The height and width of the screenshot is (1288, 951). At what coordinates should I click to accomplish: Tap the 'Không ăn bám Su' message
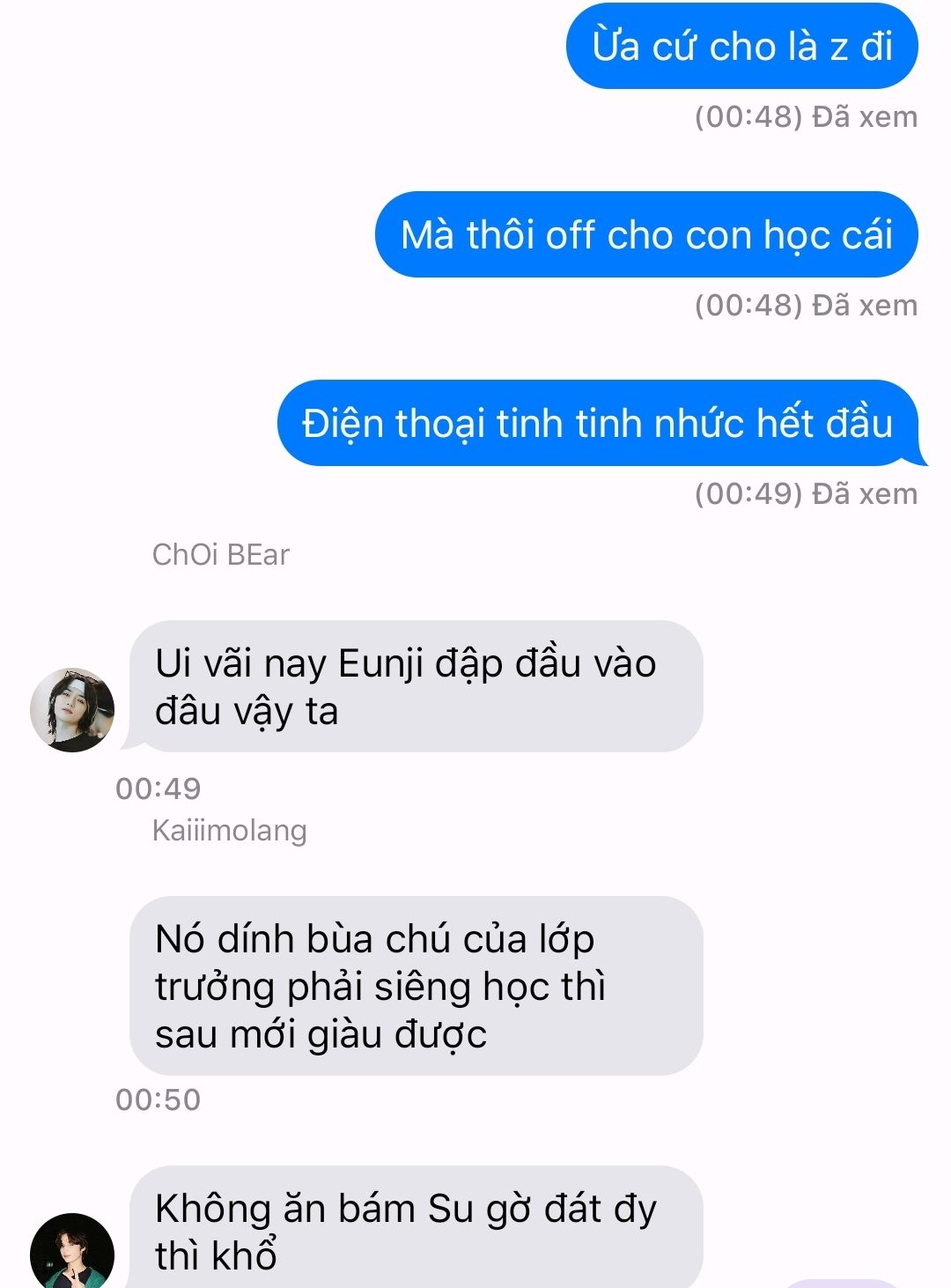416,1228
